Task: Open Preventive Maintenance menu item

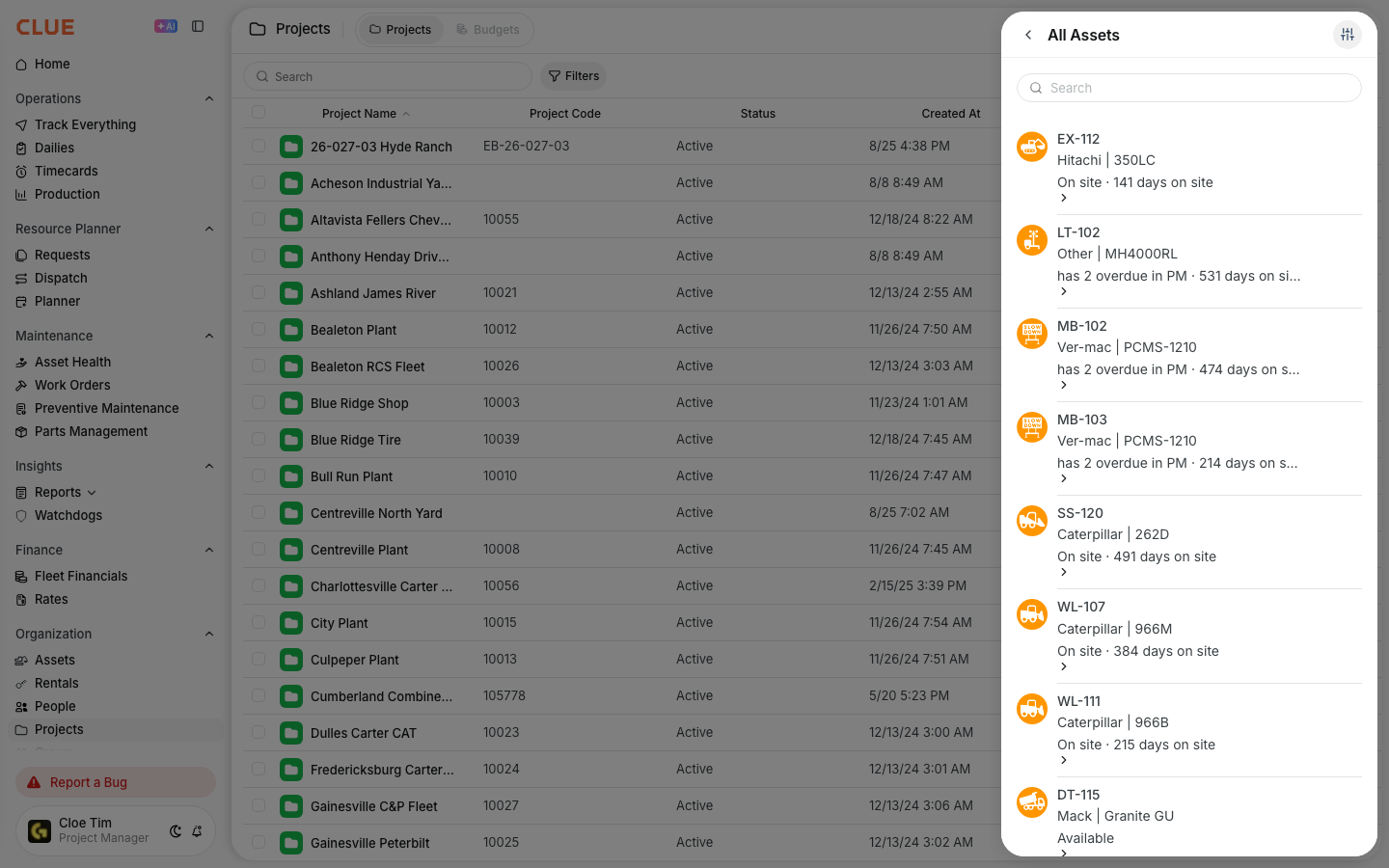Action: [106, 409]
